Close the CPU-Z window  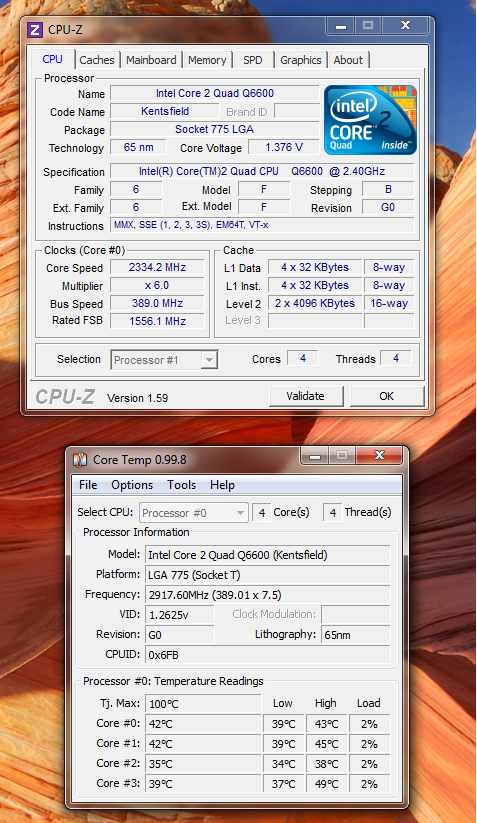point(406,25)
